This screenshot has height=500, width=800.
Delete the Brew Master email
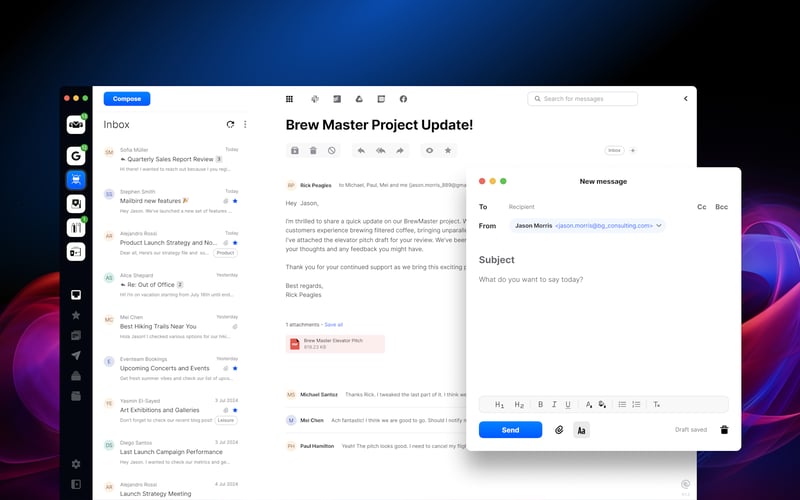(313, 151)
